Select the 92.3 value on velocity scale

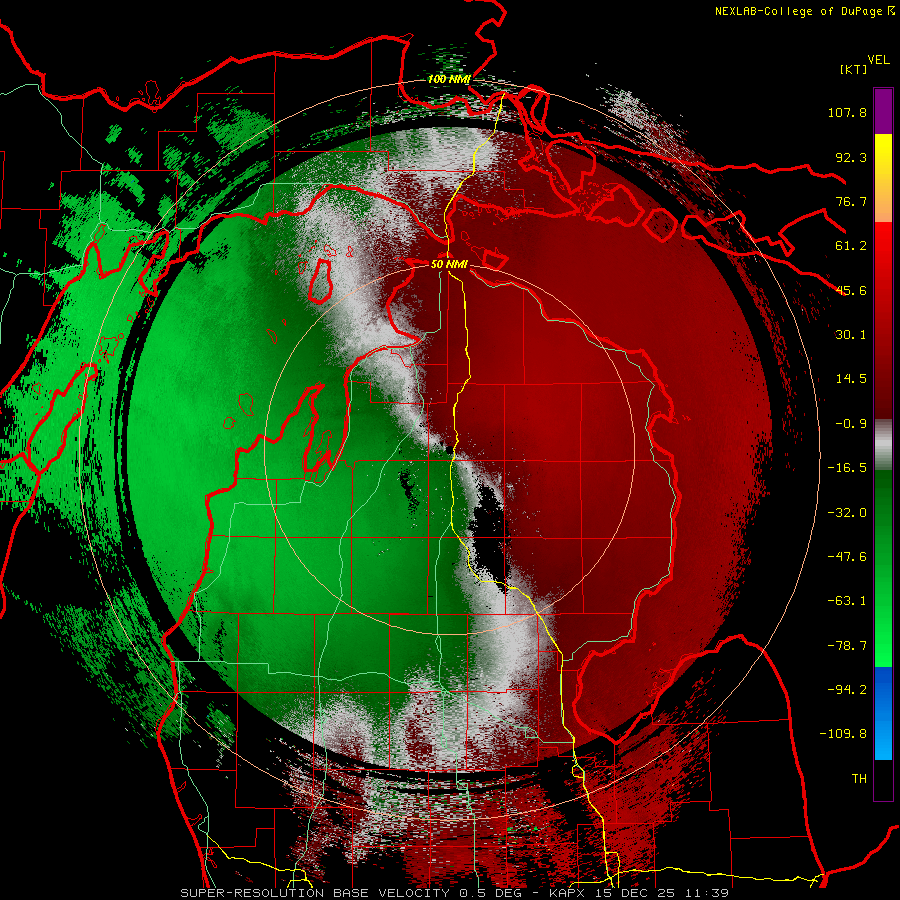click(851, 157)
